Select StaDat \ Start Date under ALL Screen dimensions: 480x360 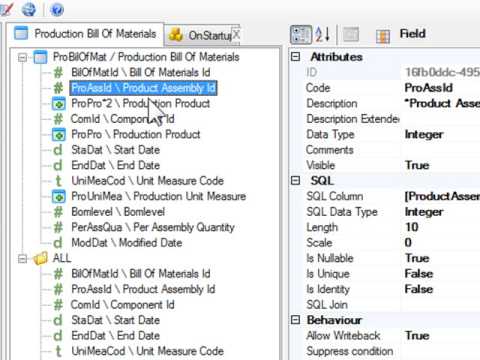pos(115,320)
